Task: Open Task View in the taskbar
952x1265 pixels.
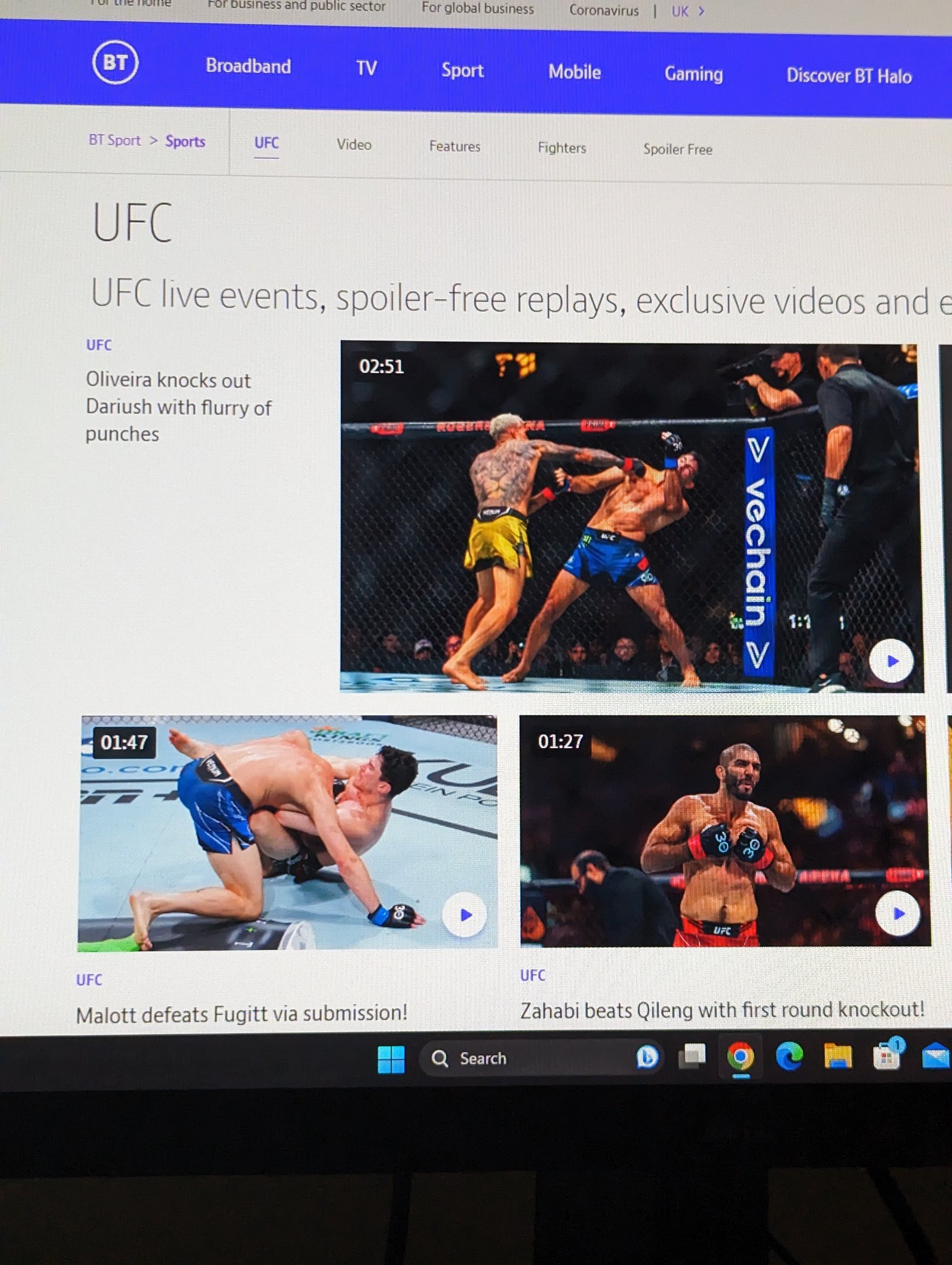Action: [692, 1057]
